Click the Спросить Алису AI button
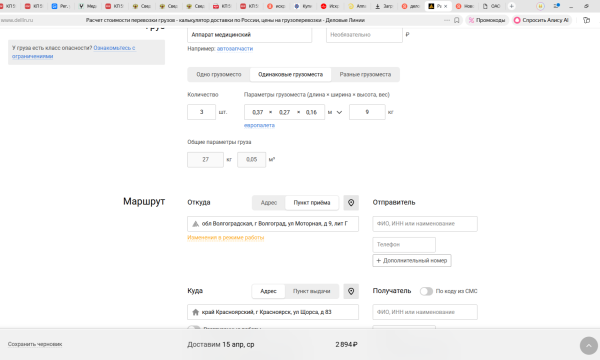 coord(542,20)
